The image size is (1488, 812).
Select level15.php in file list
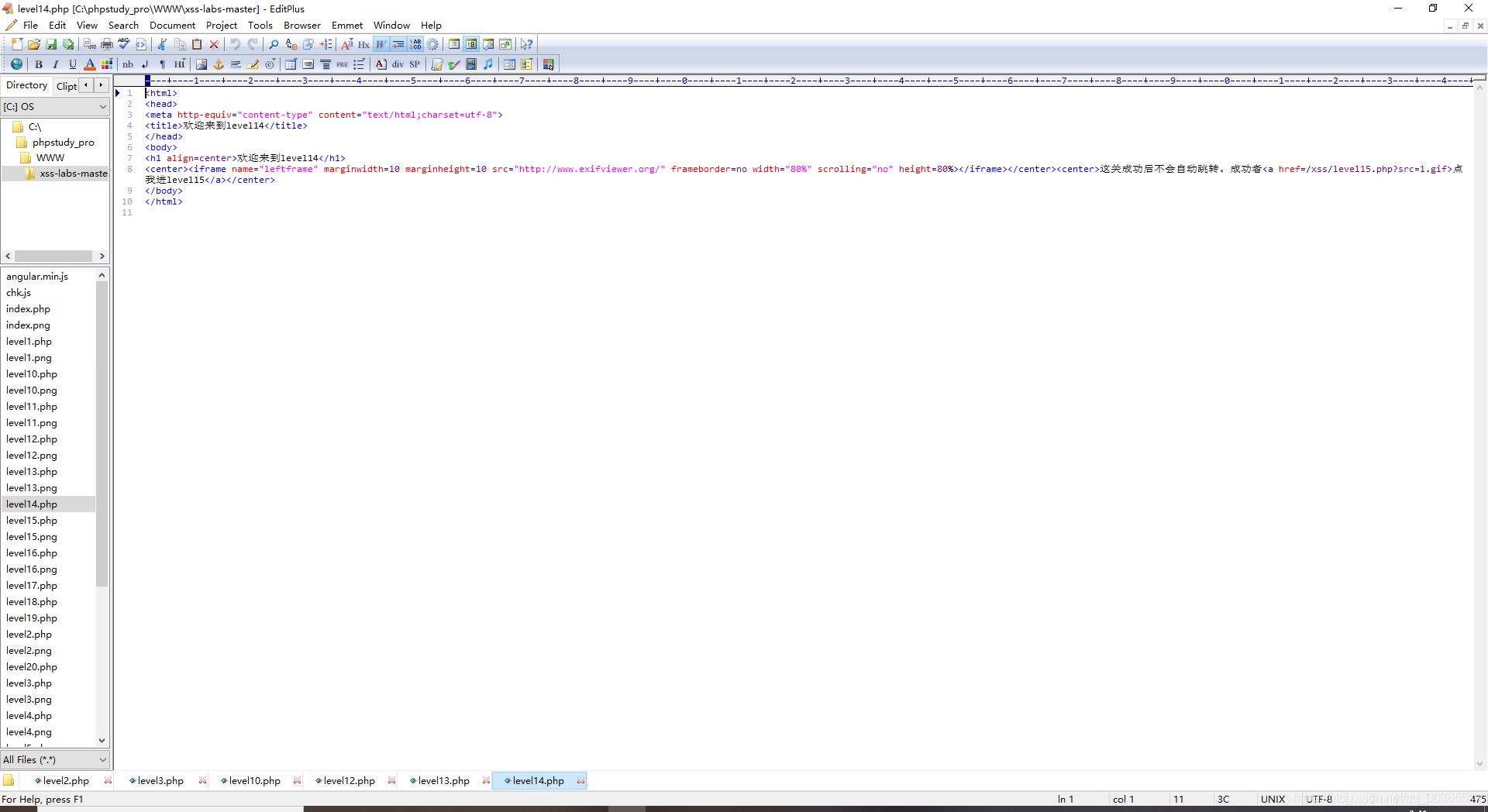32,521
